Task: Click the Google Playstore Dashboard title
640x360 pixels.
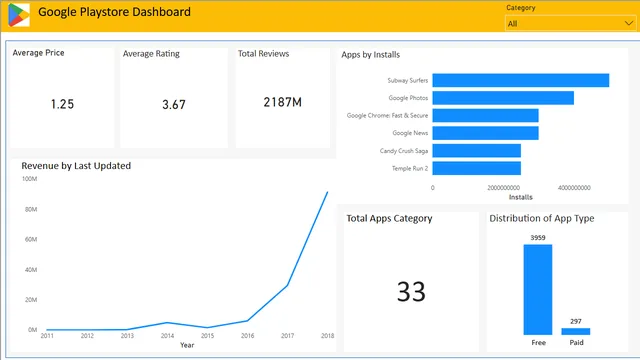Action: click(x=114, y=12)
